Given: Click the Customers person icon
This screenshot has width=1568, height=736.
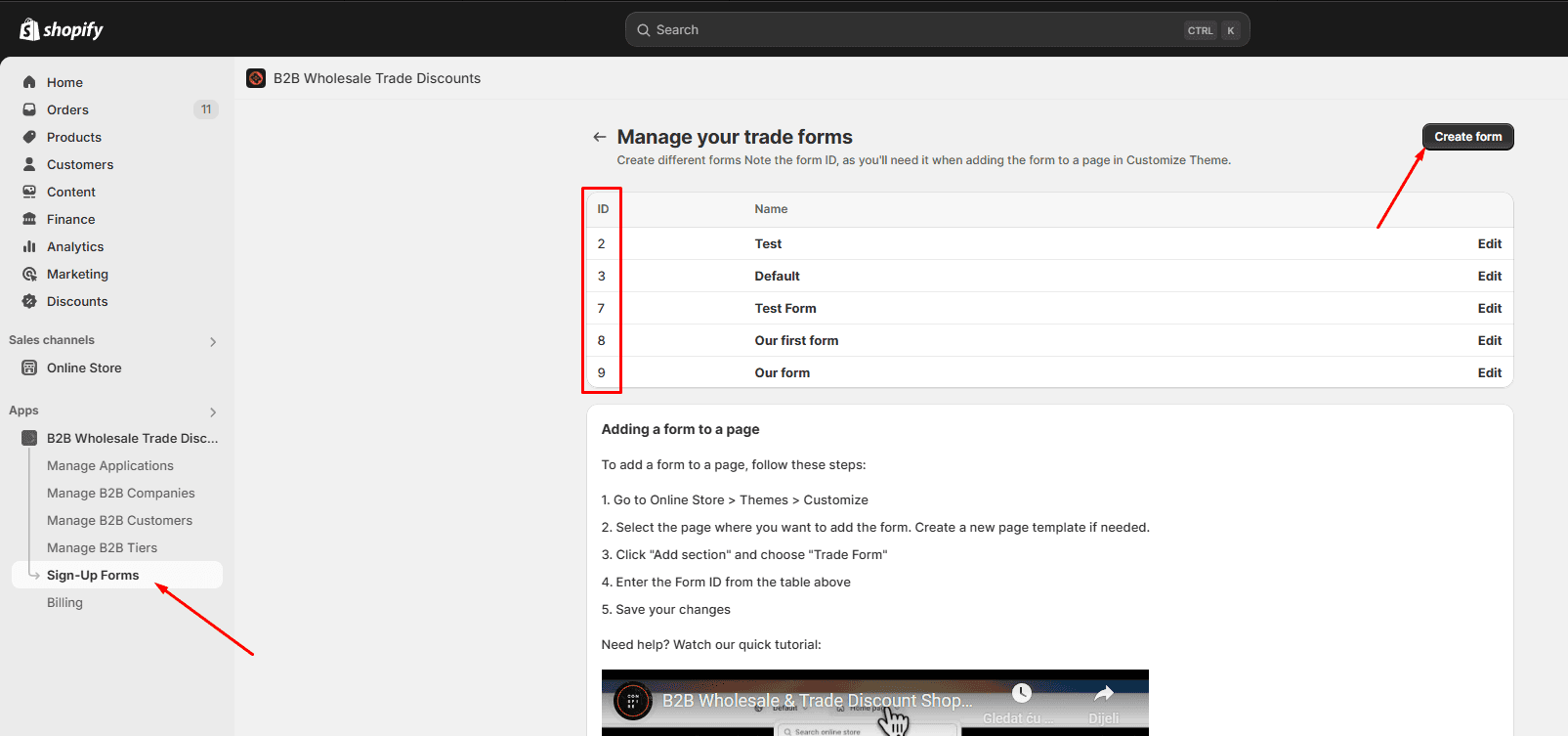Looking at the screenshot, I should [x=29, y=164].
